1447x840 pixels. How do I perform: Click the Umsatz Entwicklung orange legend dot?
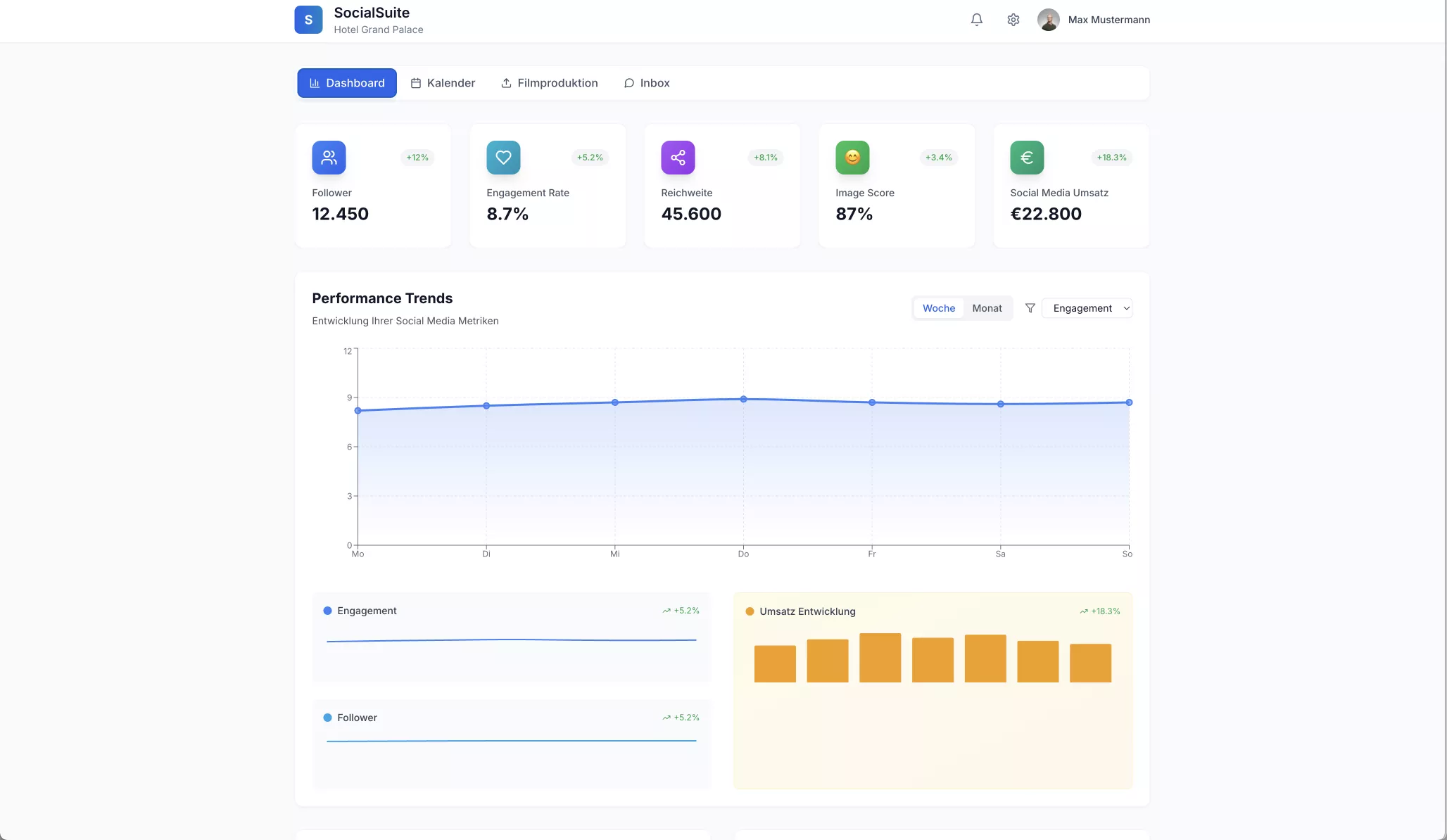tap(750, 611)
